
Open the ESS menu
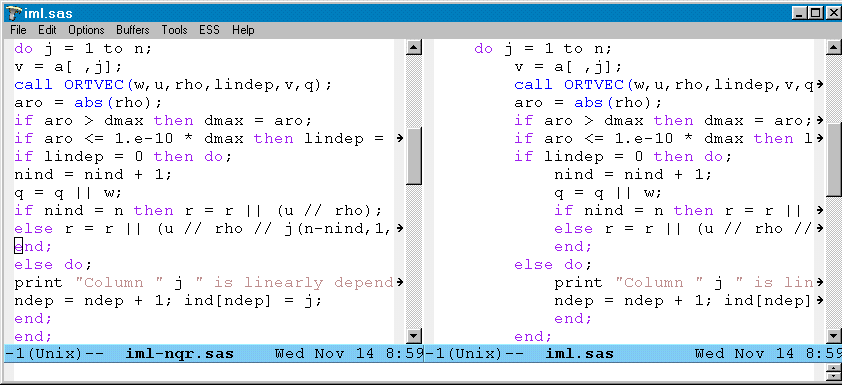point(209,30)
